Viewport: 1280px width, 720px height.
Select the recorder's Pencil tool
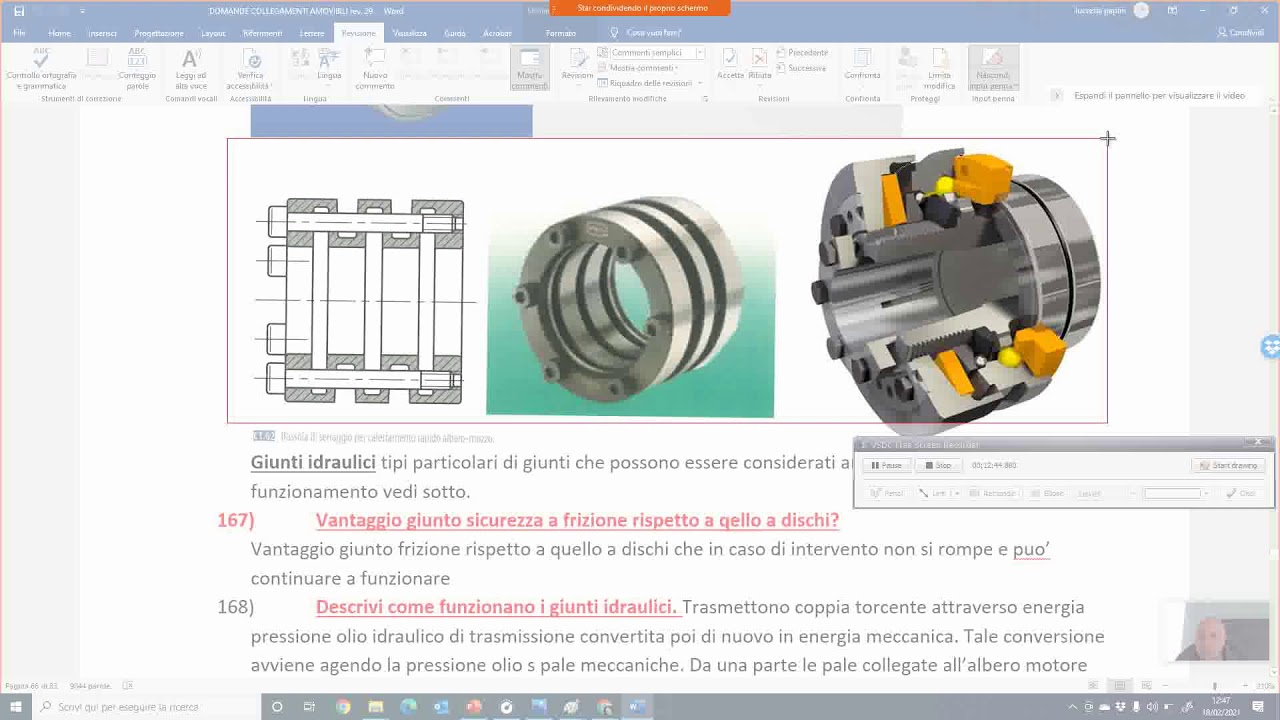click(x=887, y=493)
